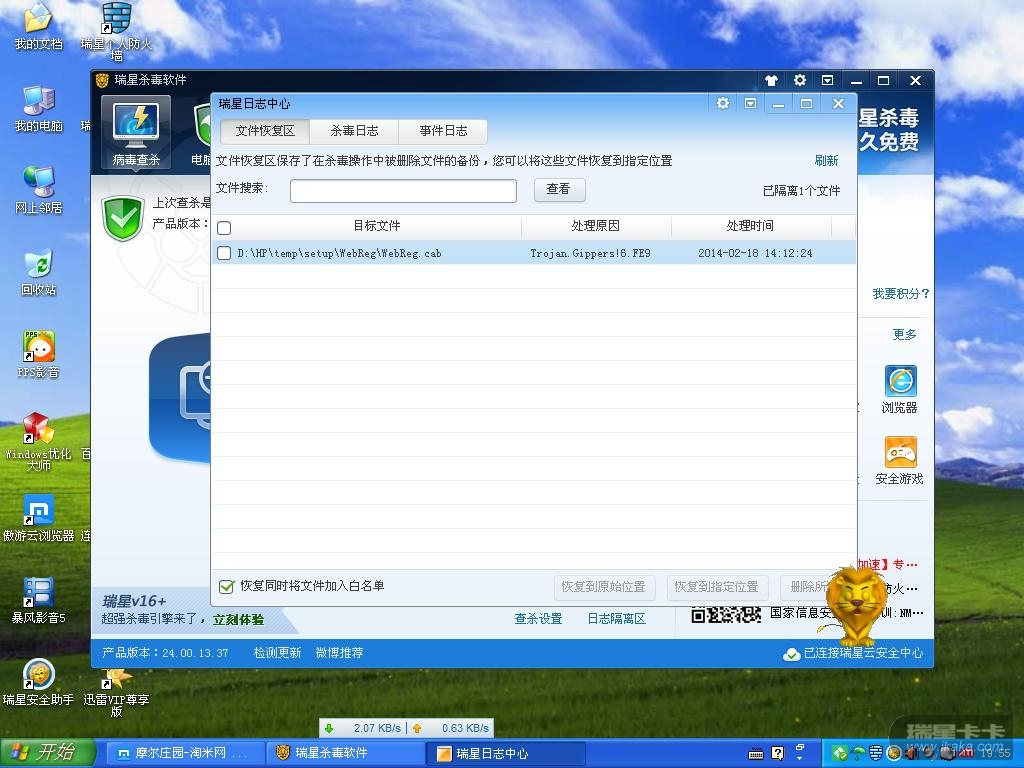Click the help question mark taskbar icon
This screenshot has height=768, width=1024.
point(777,754)
